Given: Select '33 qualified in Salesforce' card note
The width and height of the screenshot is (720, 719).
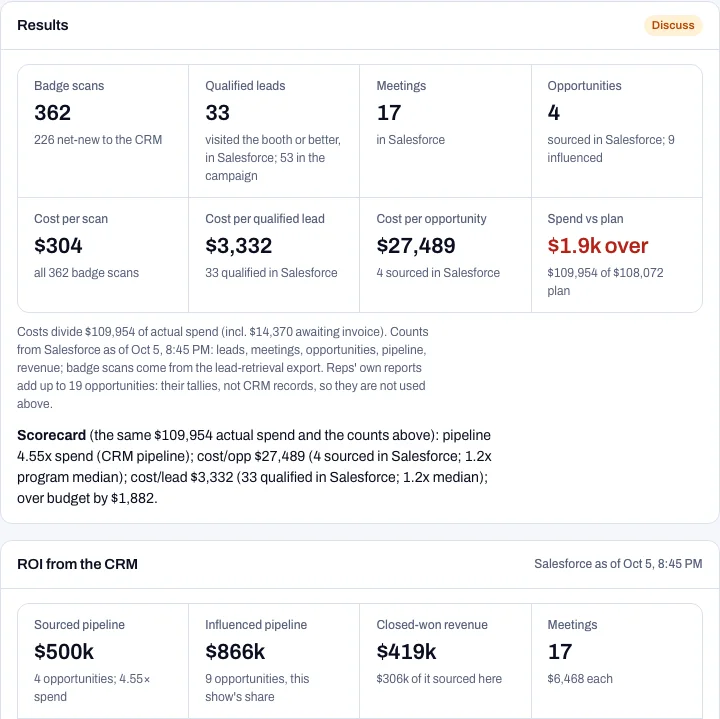Looking at the screenshot, I should coord(271,273).
